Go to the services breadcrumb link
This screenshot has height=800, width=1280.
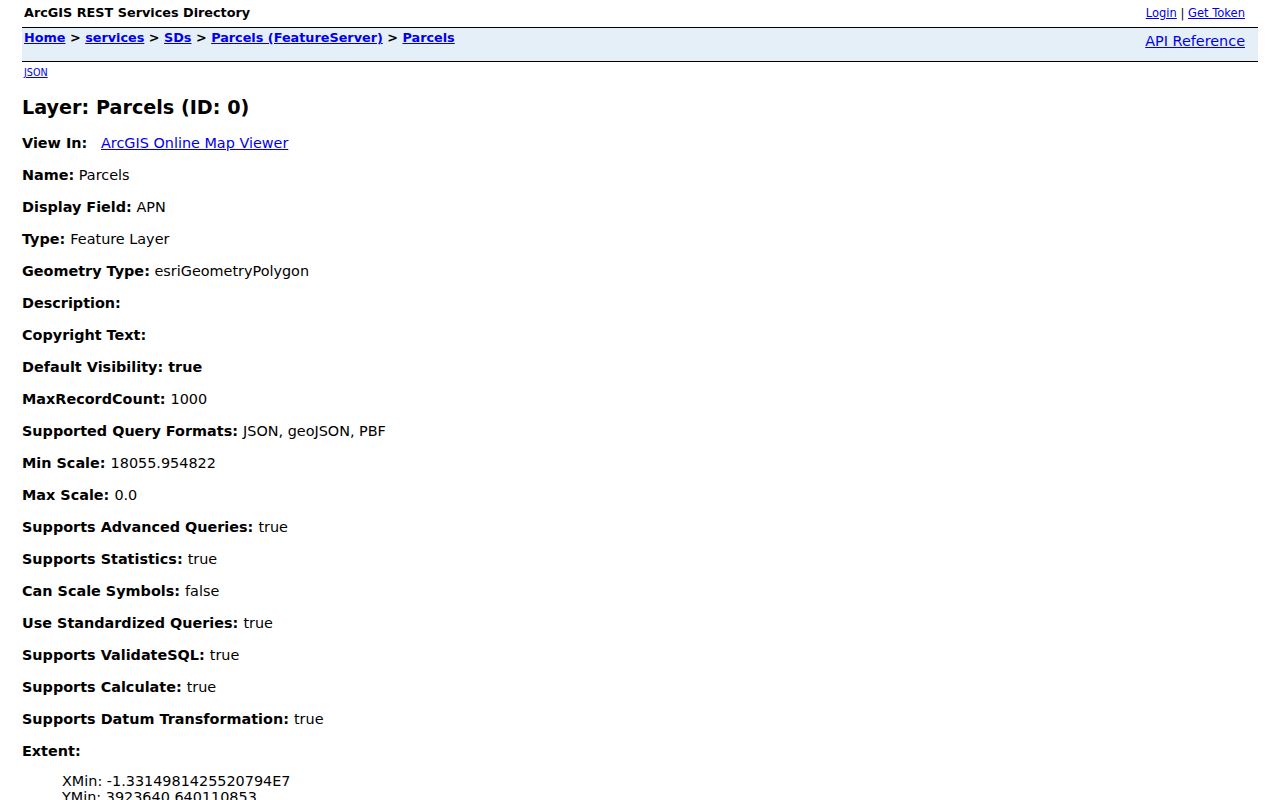click(x=115, y=38)
